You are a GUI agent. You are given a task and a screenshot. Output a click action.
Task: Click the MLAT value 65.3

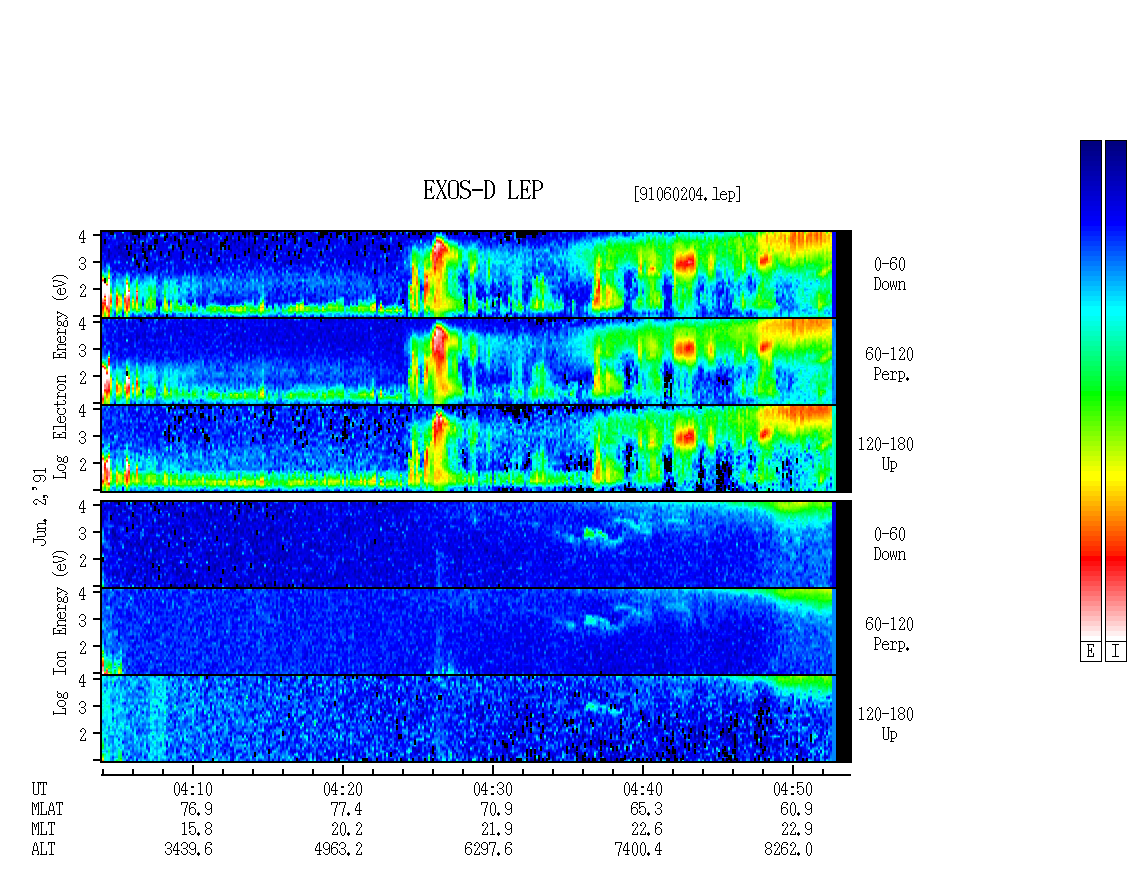click(646, 809)
